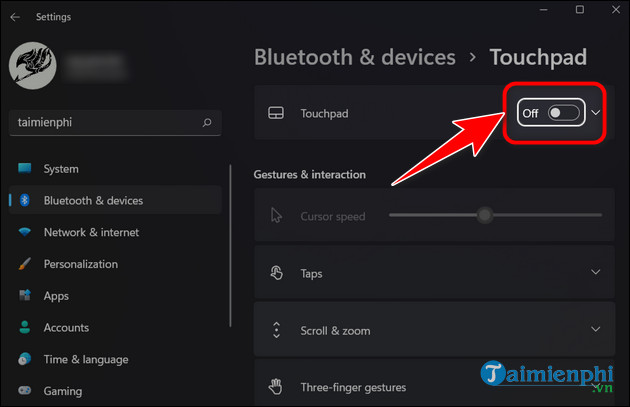Click the touchpad device icon

coord(276,113)
